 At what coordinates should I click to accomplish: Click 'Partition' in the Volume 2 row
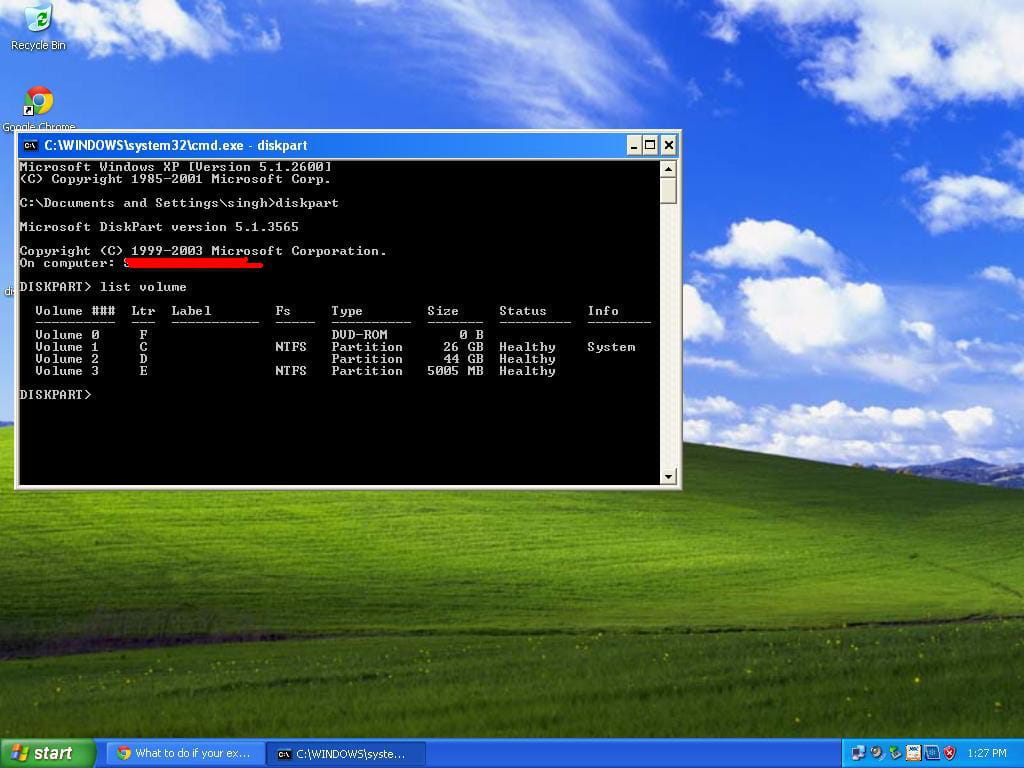coord(367,359)
